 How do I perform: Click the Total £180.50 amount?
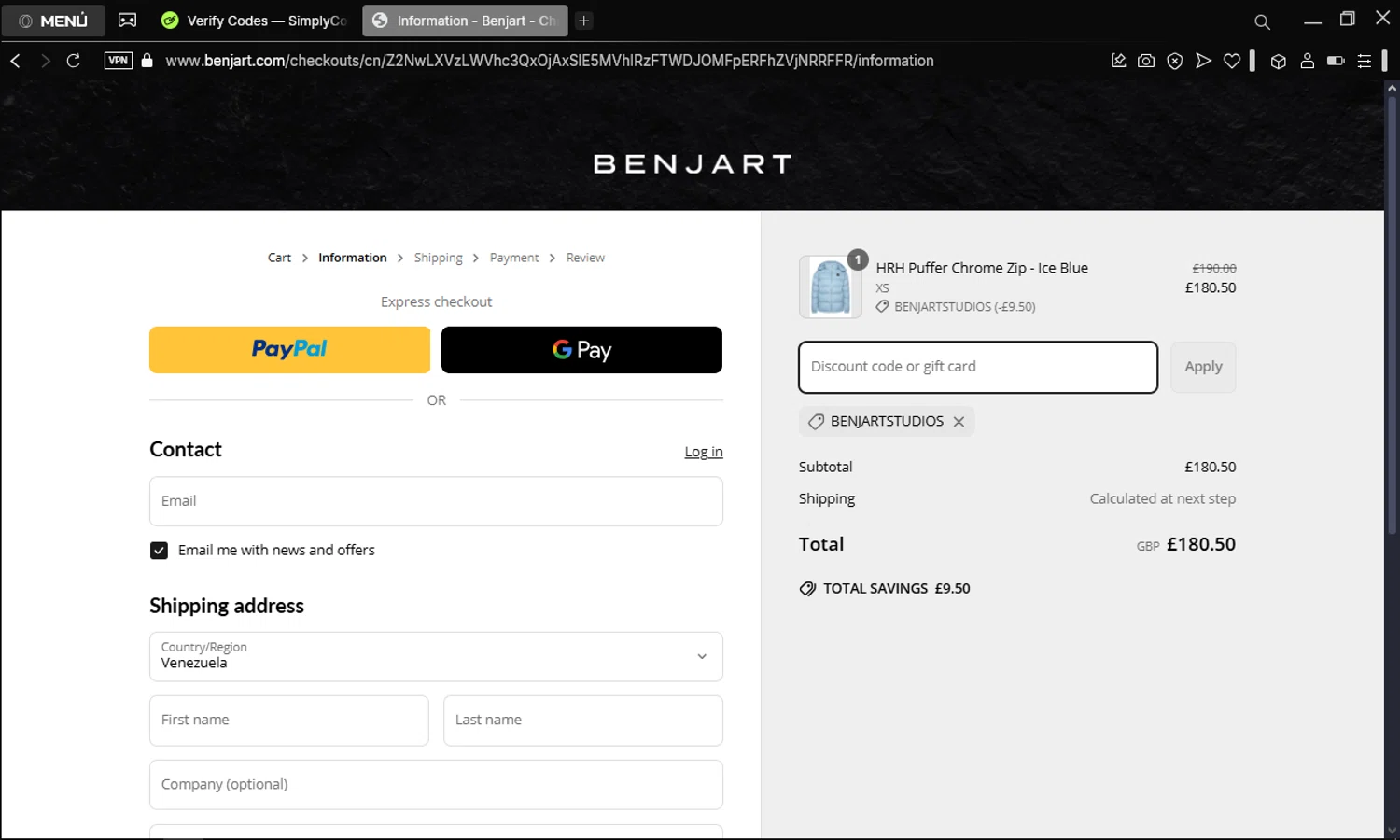(1201, 544)
